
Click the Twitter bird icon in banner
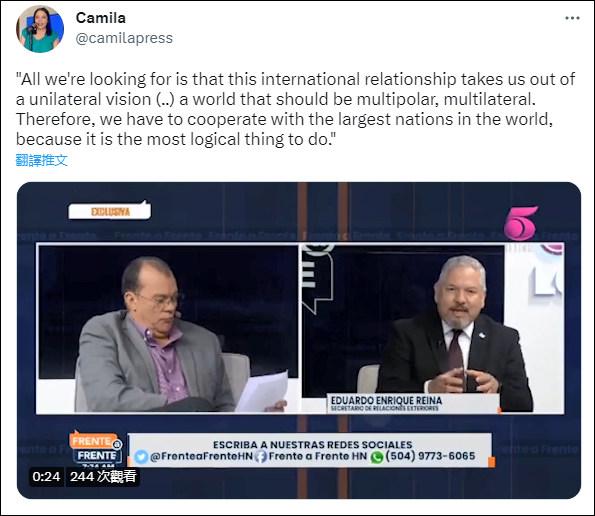pos(142,457)
